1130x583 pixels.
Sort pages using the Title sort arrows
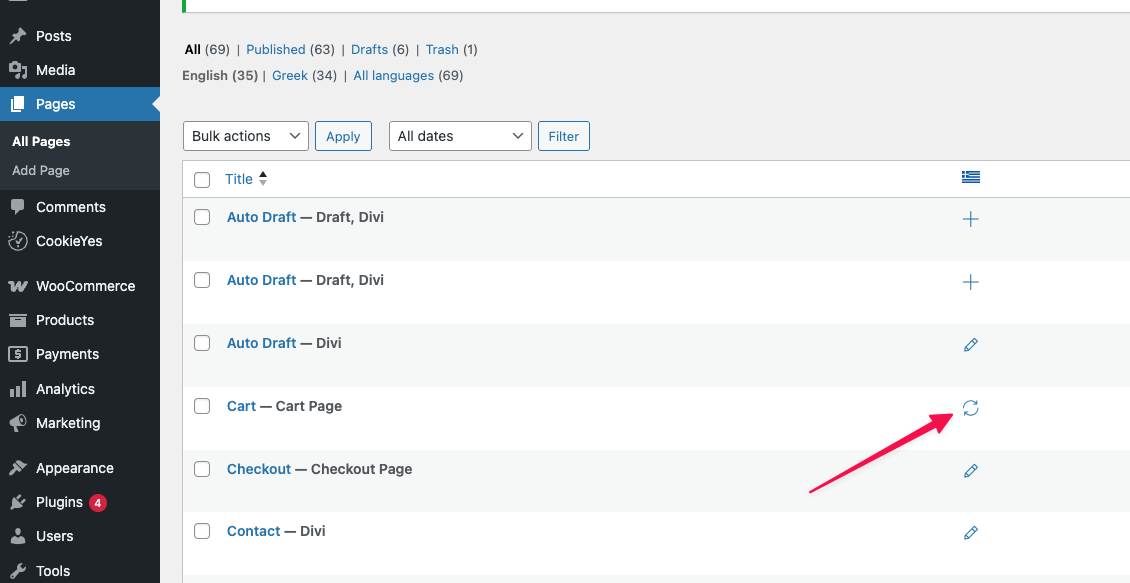coord(263,179)
